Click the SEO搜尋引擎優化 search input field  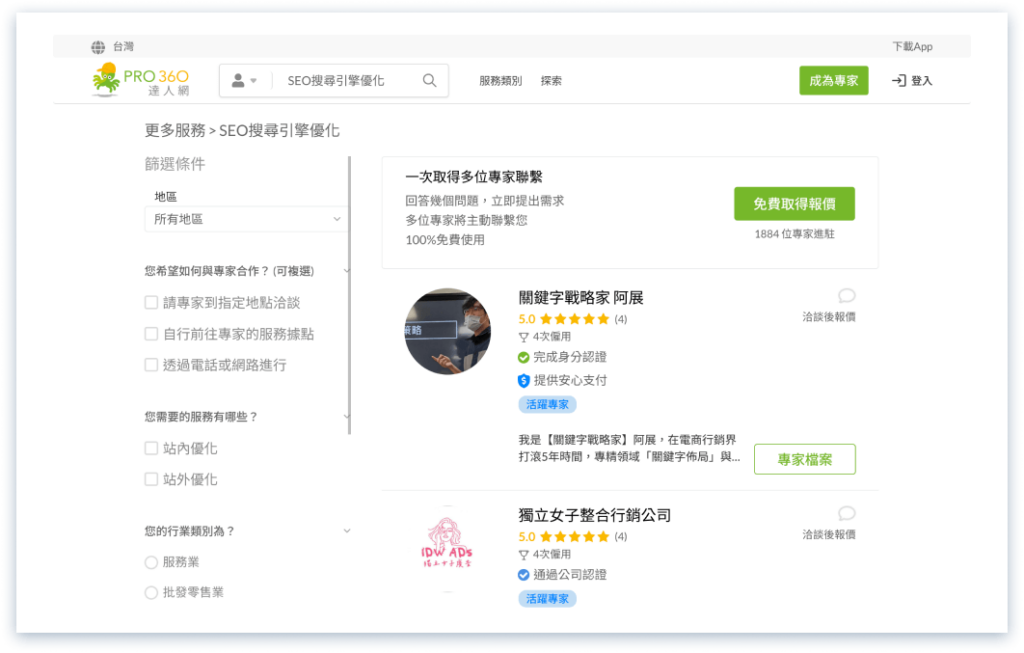coord(340,78)
